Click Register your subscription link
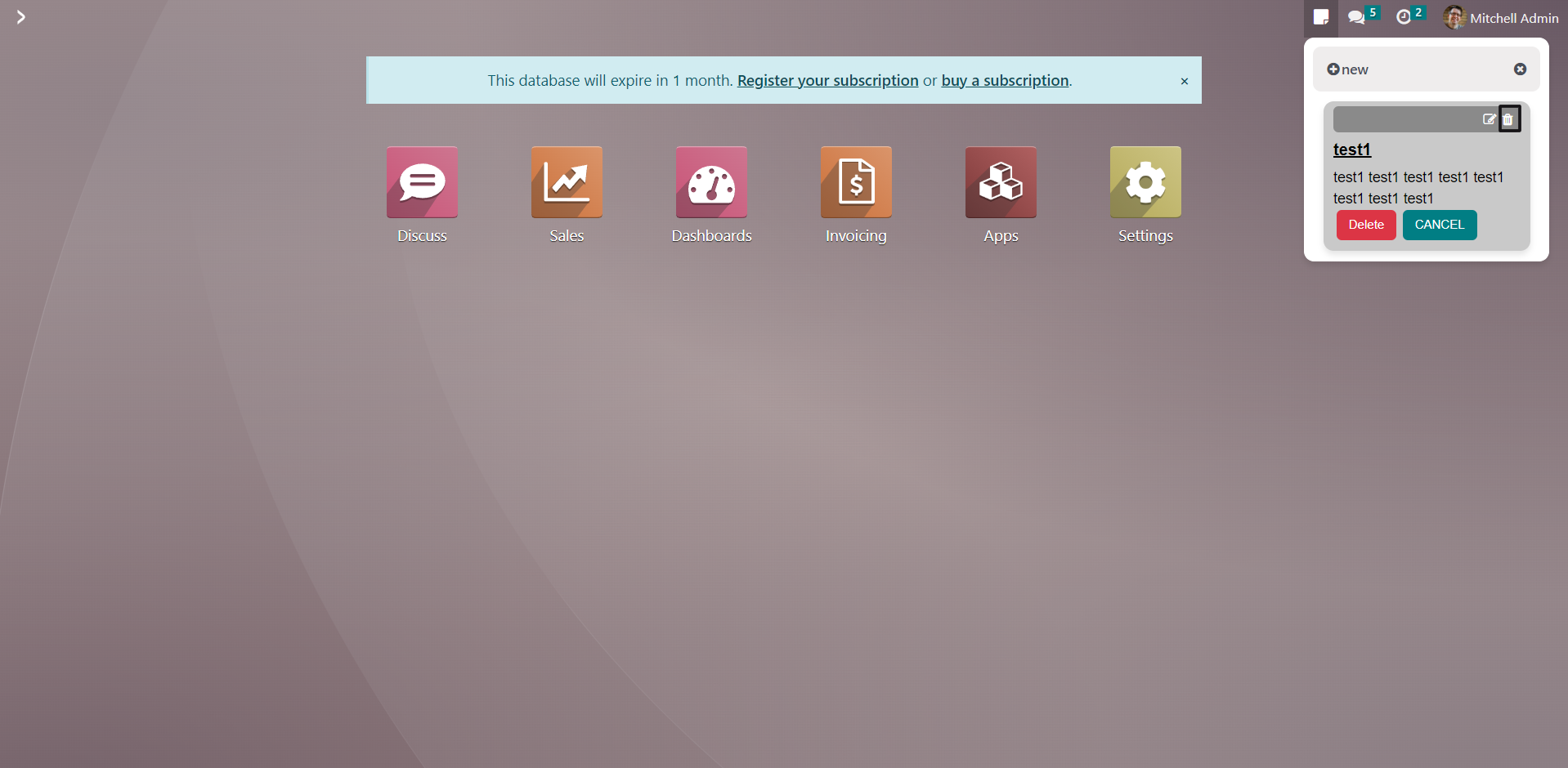The width and height of the screenshot is (1568, 768). [827, 80]
